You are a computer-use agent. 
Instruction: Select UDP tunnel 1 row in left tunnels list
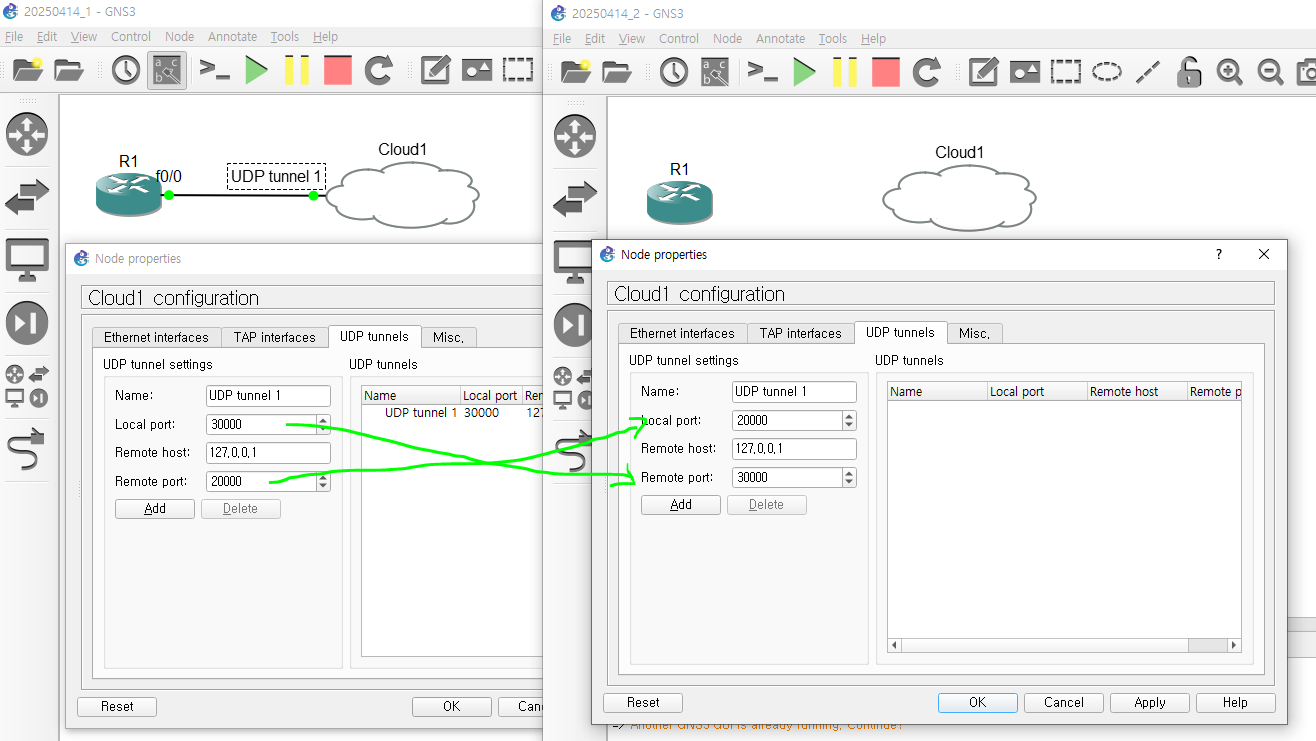coord(452,413)
